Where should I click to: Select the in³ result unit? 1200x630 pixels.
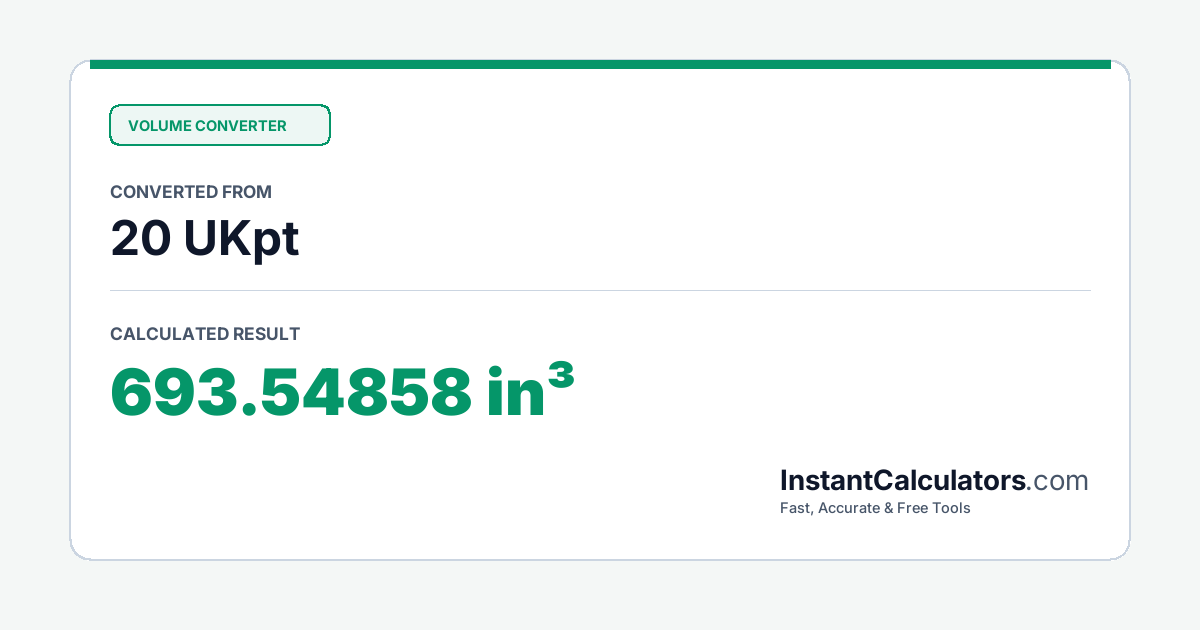pyautogui.click(x=531, y=390)
